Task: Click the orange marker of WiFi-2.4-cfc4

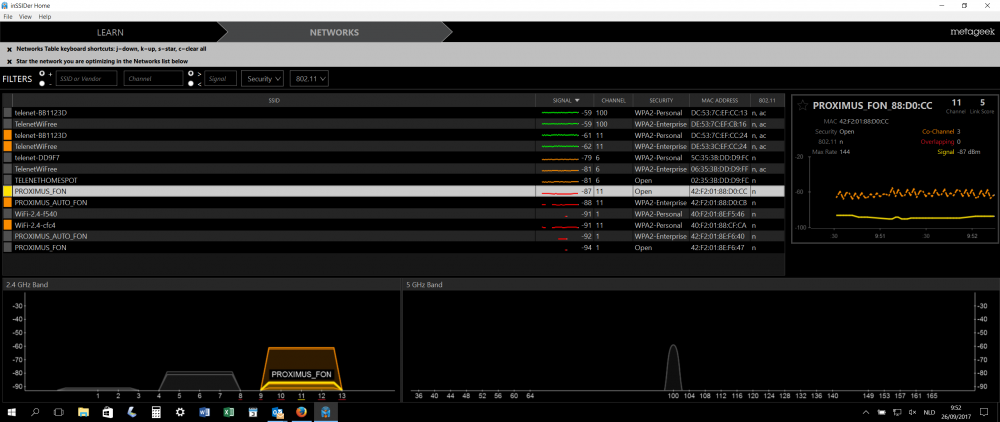Action: click(x=8, y=225)
